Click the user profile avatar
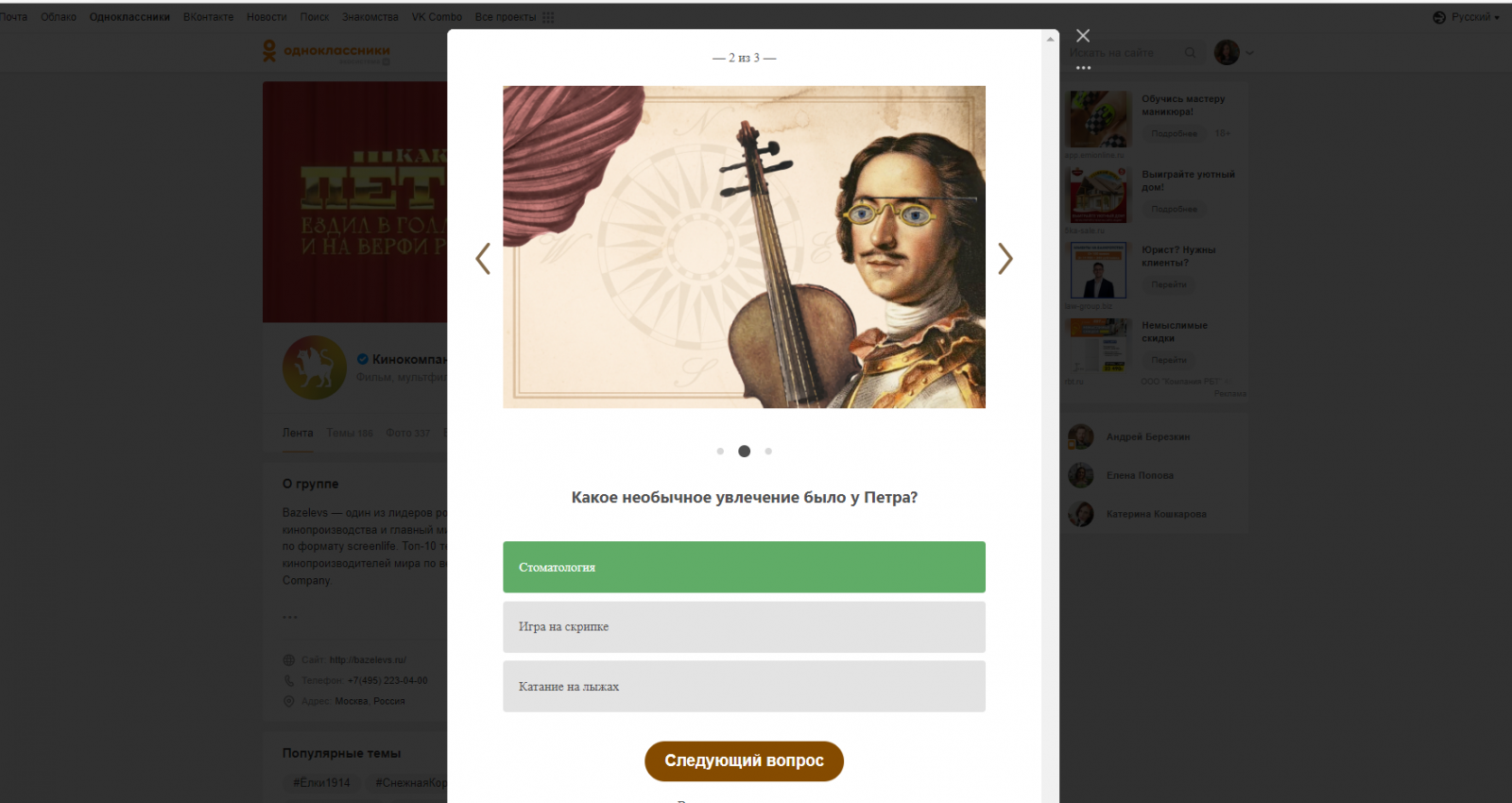 tap(1227, 53)
